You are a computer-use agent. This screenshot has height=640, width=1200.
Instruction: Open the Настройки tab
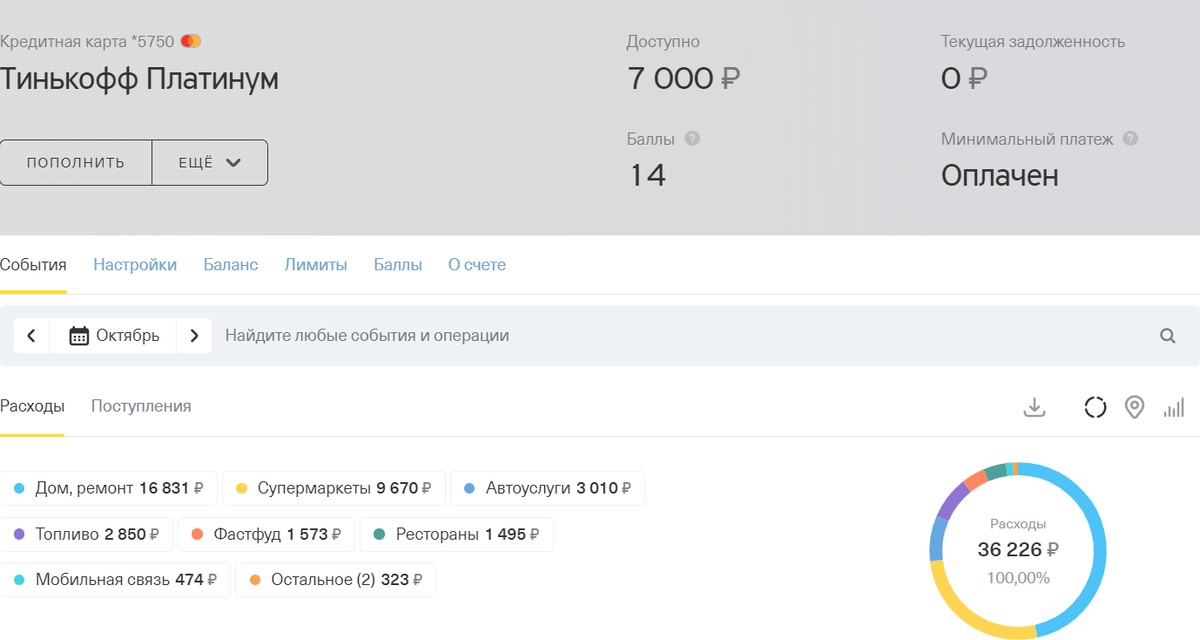[x=135, y=265]
